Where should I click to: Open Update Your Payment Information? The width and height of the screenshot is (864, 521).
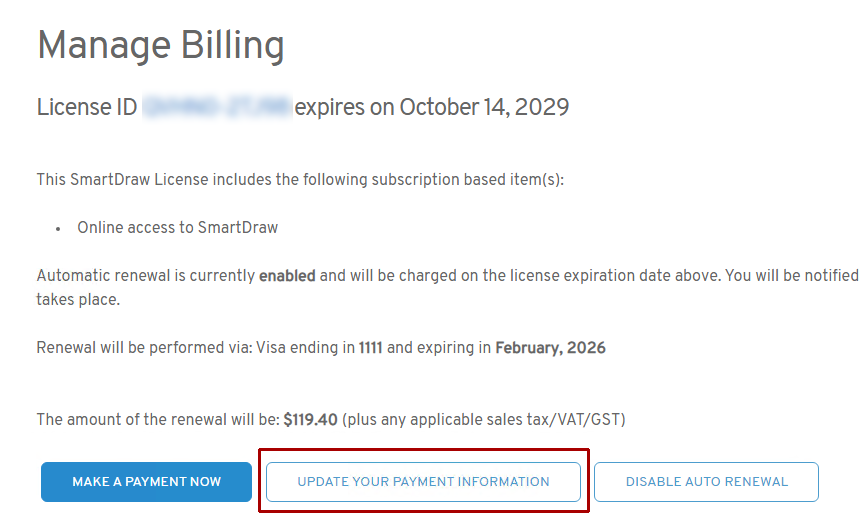[423, 482]
